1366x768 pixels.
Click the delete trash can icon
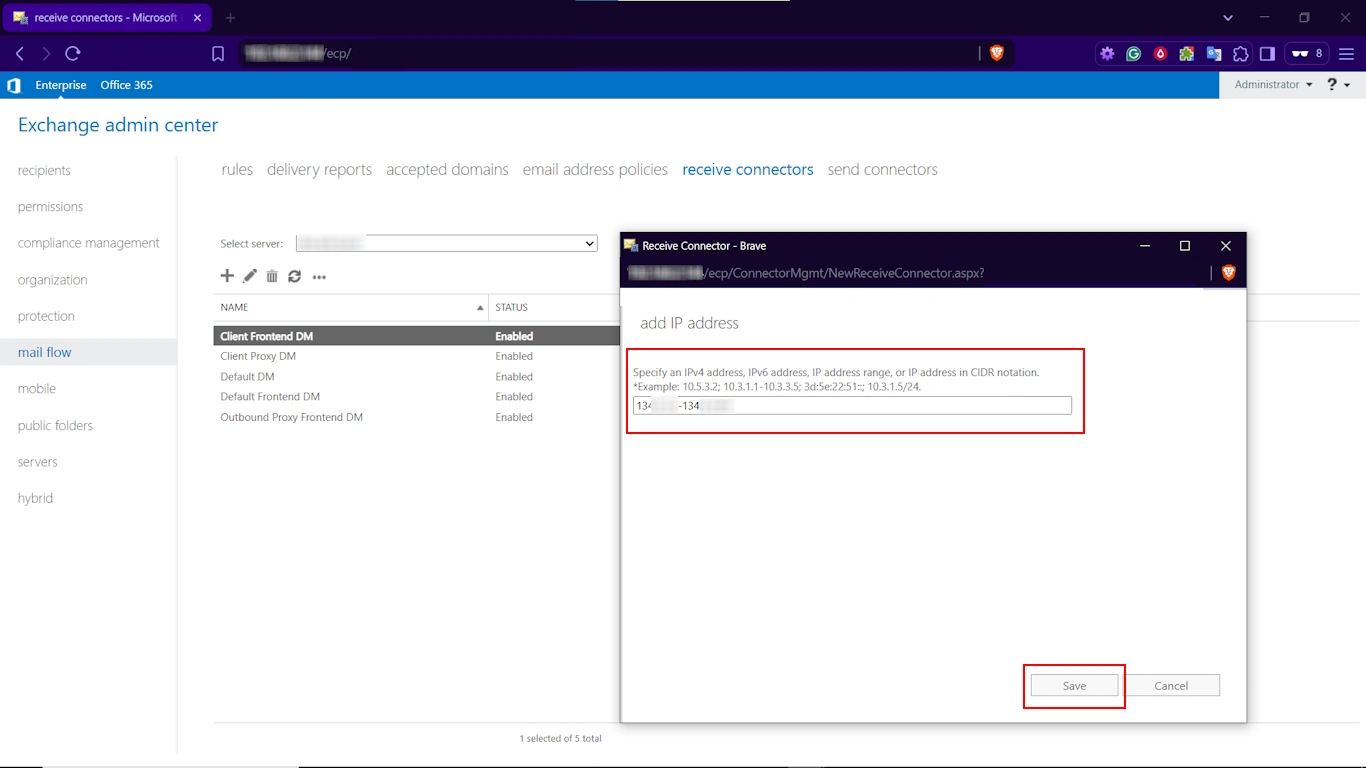[272, 276]
